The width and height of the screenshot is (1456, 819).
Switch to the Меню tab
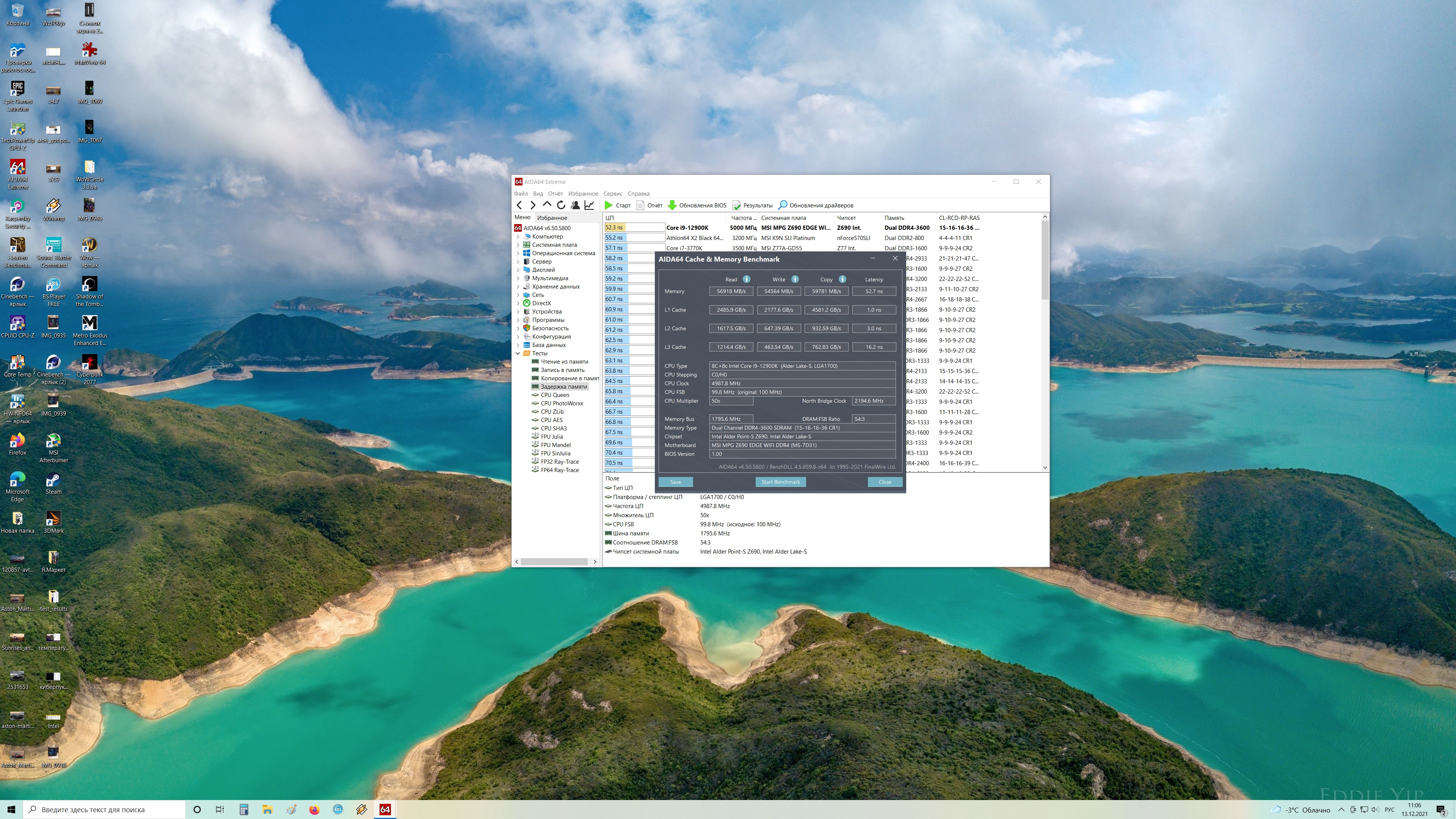tap(522, 218)
